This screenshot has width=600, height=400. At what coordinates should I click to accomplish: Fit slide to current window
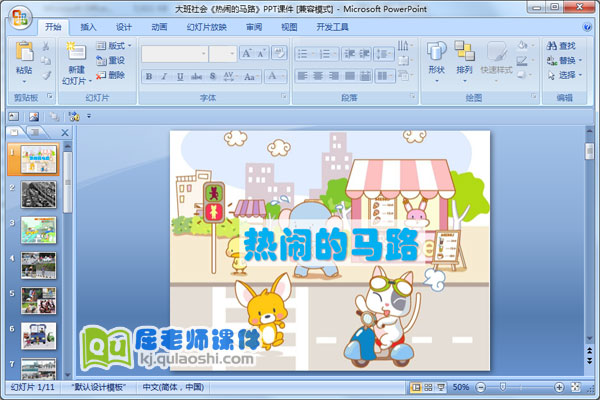tap(576, 387)
